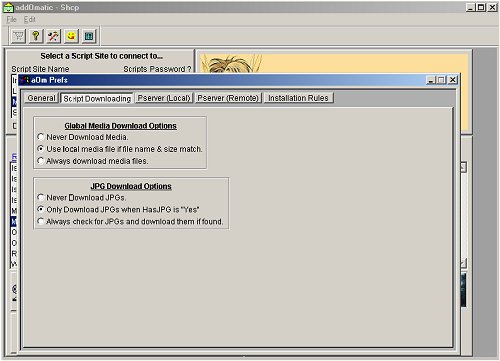Image resolution: width=500 pixels, height=361 pixels.
Task: Open the Edit menu in main window
Action: click(x=29, y=19)
